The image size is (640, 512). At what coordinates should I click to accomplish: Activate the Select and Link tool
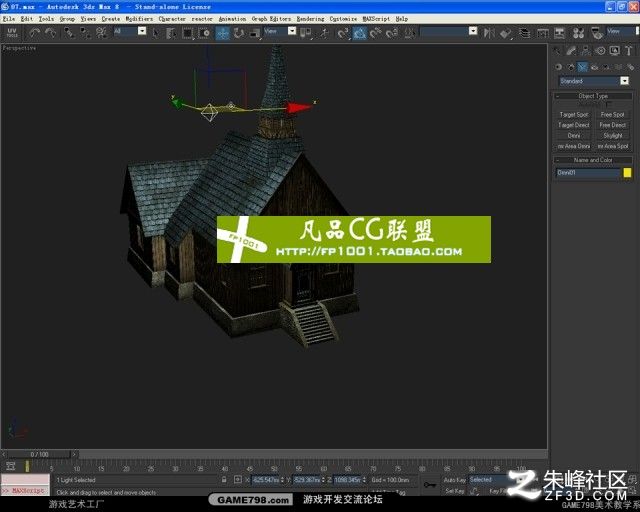click(x=69, y=33)
